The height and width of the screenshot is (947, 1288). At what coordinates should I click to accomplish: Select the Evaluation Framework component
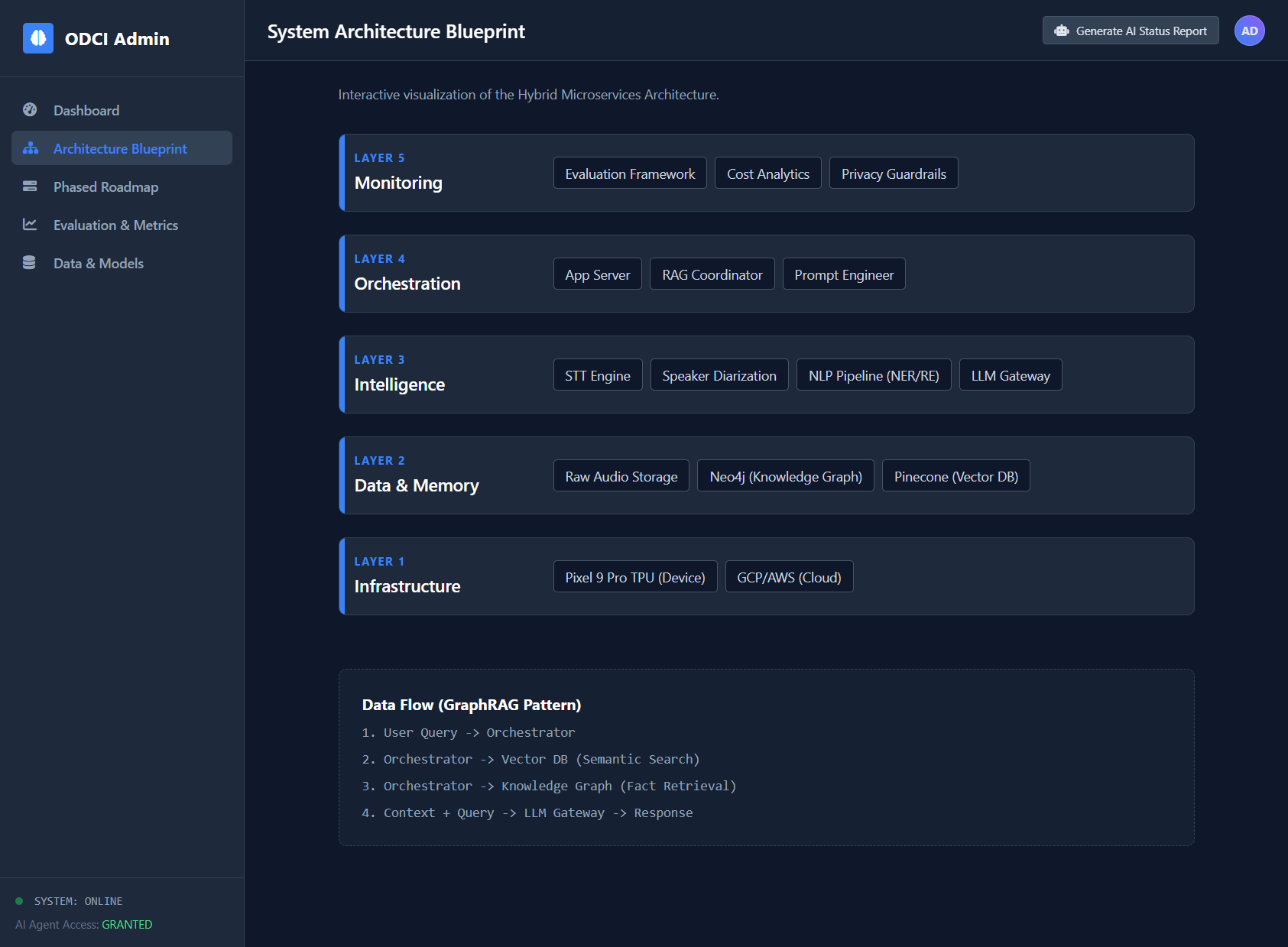pyautogui.click(x=630, y=174)
